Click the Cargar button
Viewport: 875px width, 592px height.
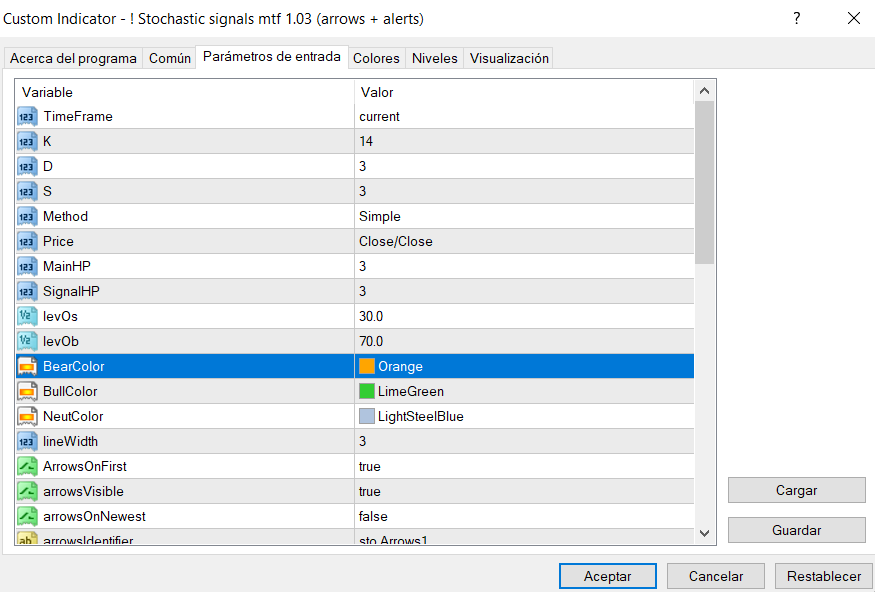coord(796,490)
